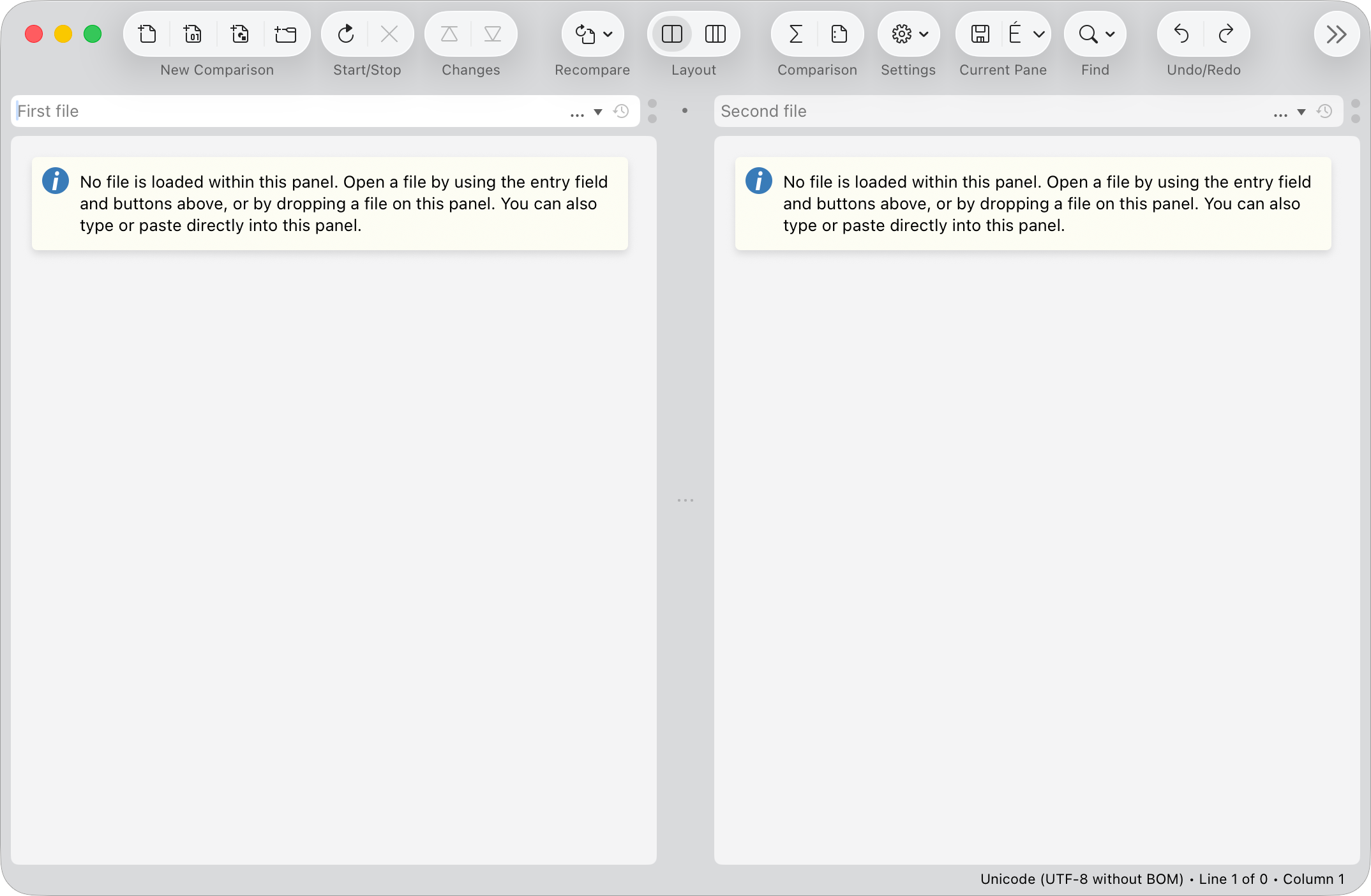Switch to the three-way layout
Screen dimensions: 1371x896
point(715,34)
